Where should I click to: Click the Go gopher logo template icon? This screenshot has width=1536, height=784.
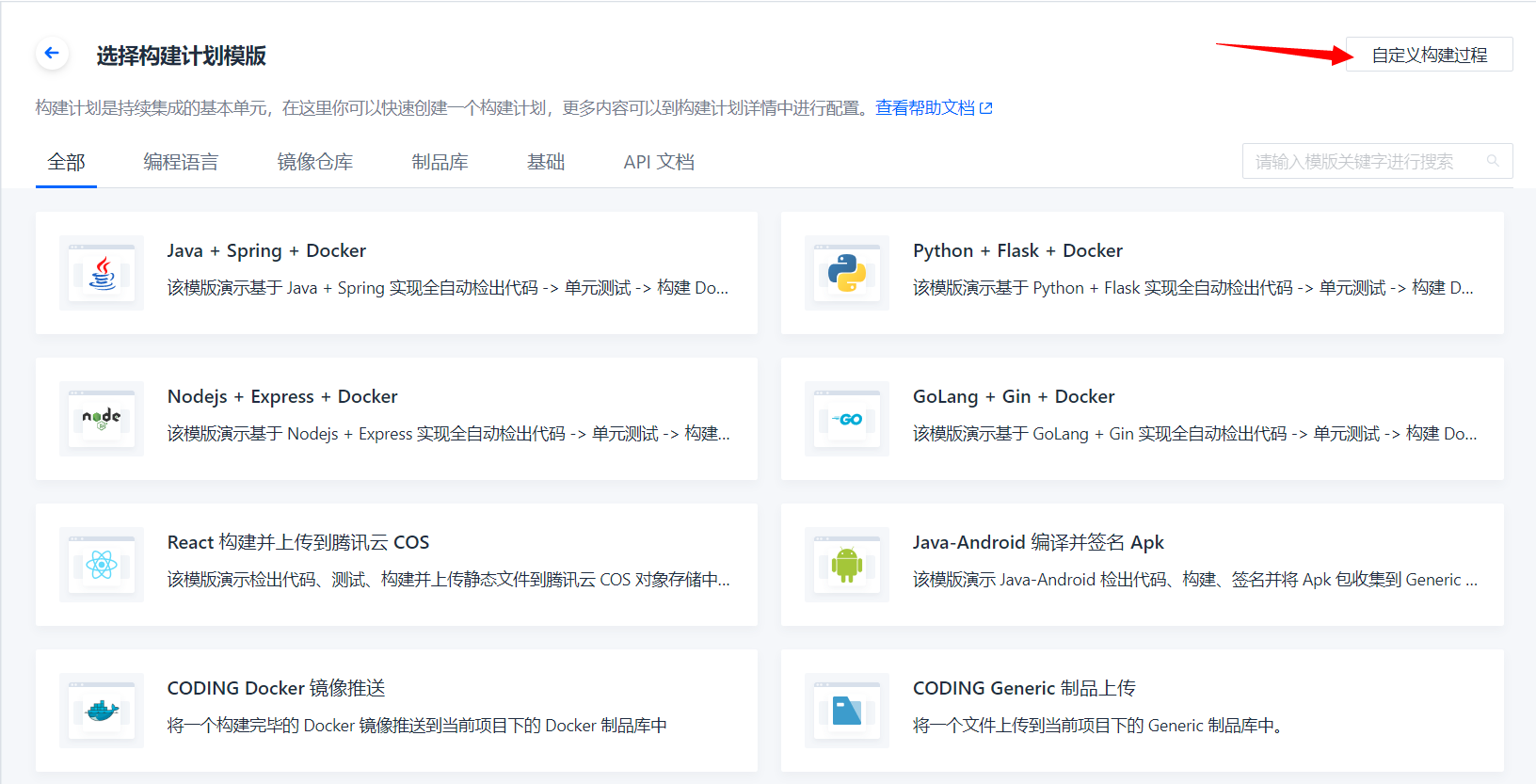pyautogui.click(x=847, y=419)
